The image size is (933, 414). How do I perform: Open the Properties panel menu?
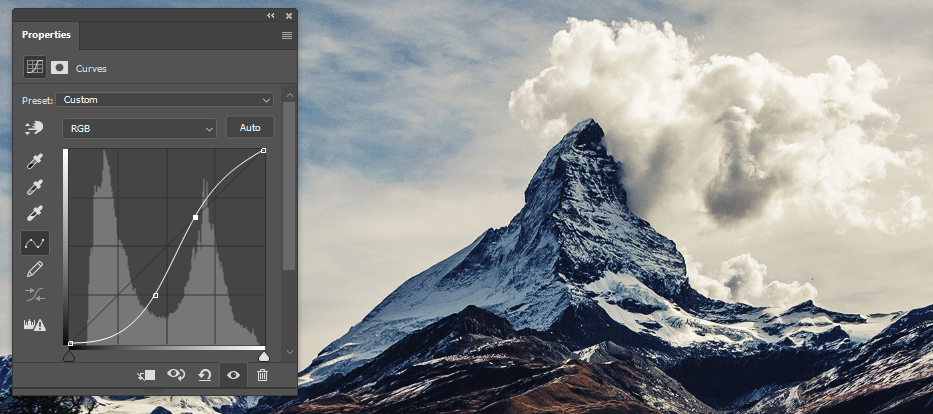tap(287, 36)
